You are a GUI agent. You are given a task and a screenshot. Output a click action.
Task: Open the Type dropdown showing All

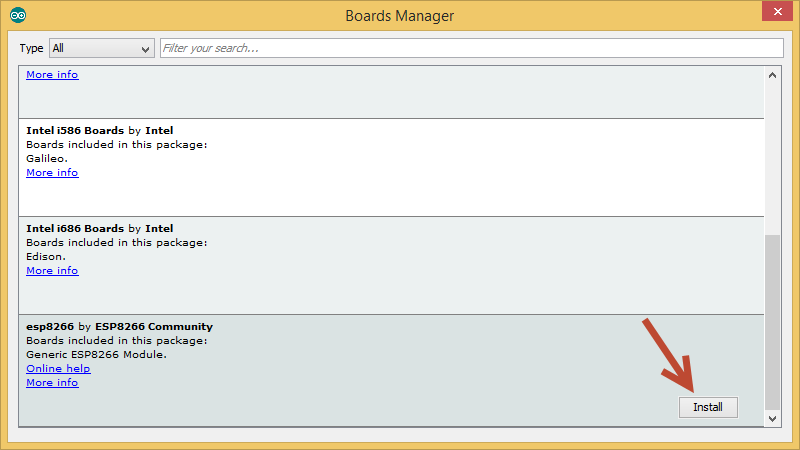click(102, 48)
